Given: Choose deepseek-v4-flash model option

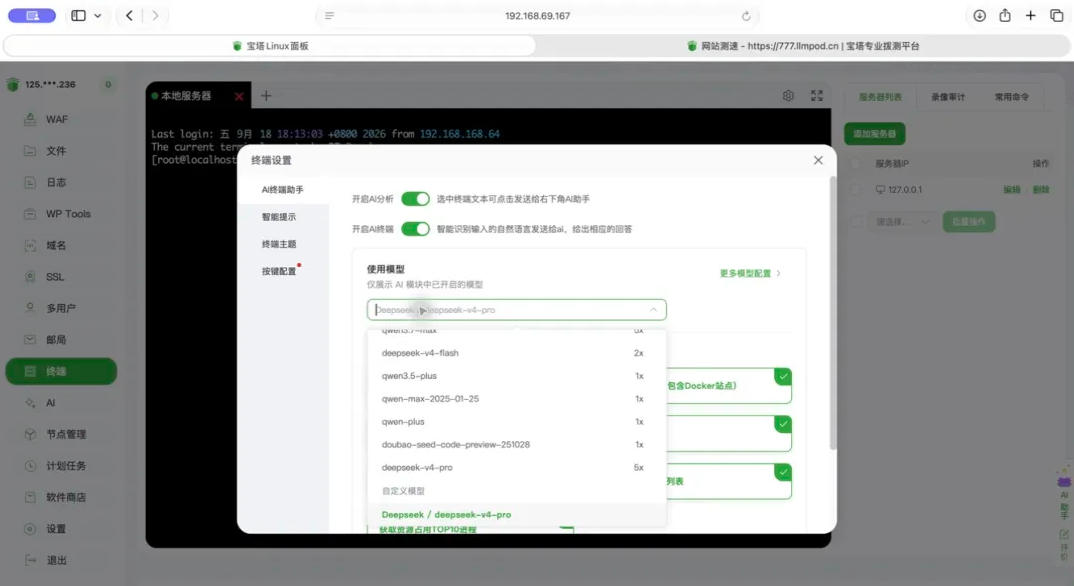Looking at the screenshot, I should point(516,353).
